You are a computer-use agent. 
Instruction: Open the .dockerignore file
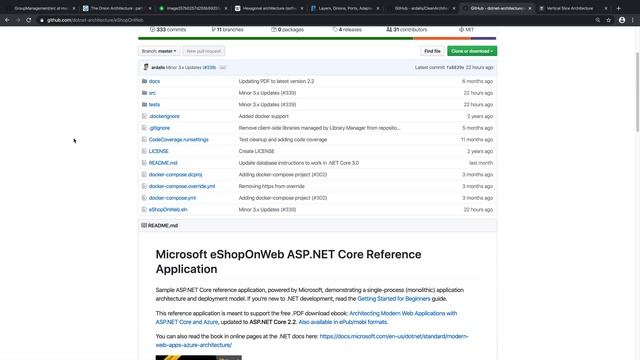click(164, 116)
